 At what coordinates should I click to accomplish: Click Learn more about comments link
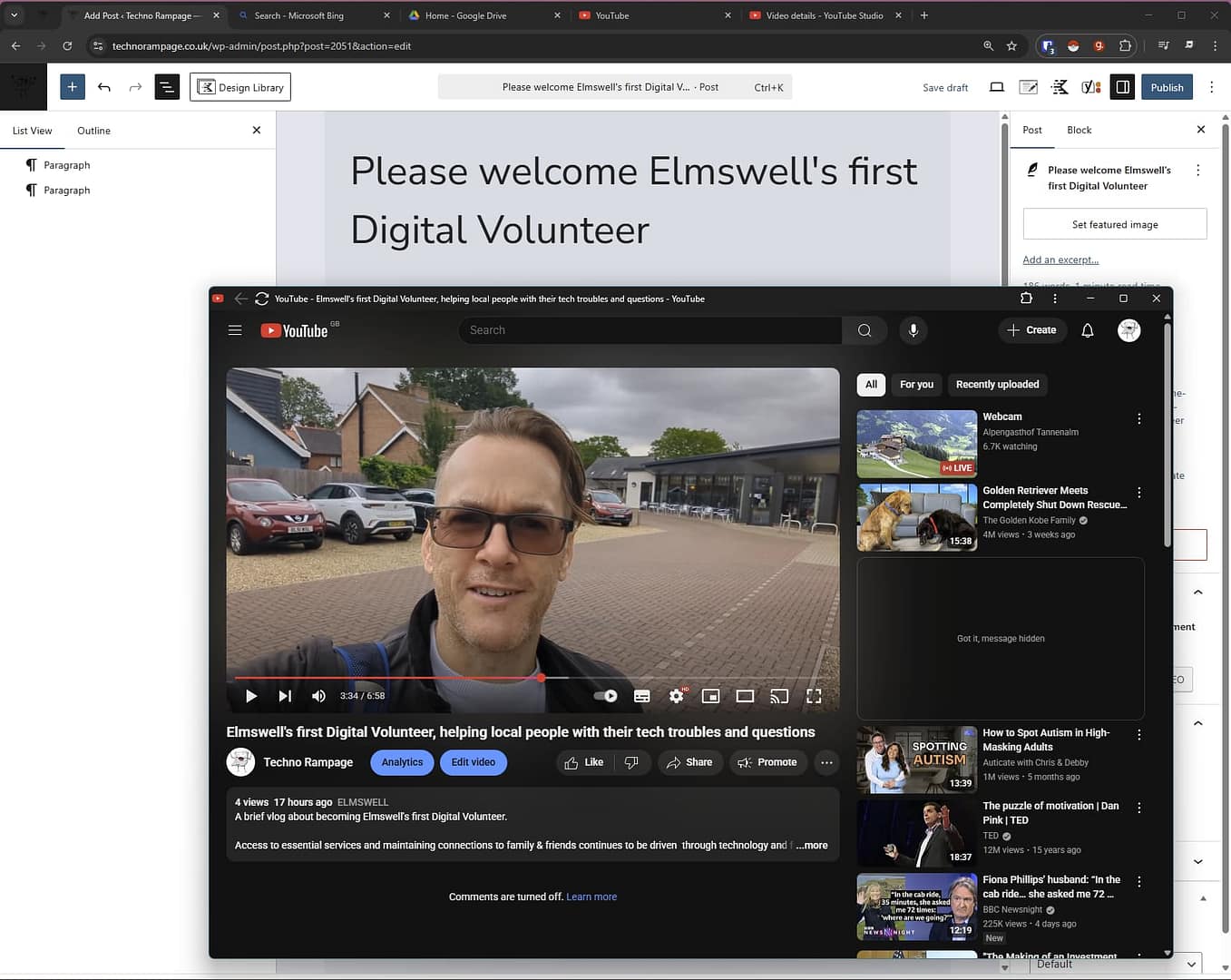point(591,897)
